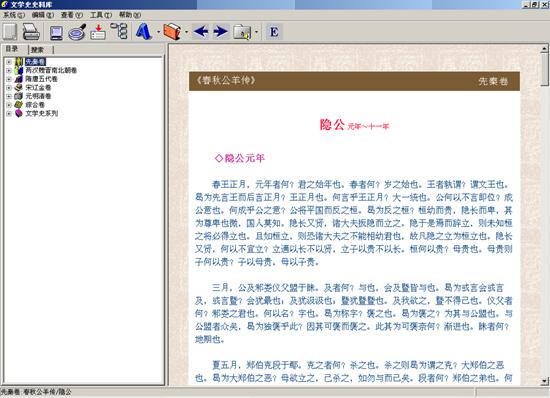Open dropdown arrow beside the folder icon
Viewport: 550px width, 398px height.
pos(256,32)
